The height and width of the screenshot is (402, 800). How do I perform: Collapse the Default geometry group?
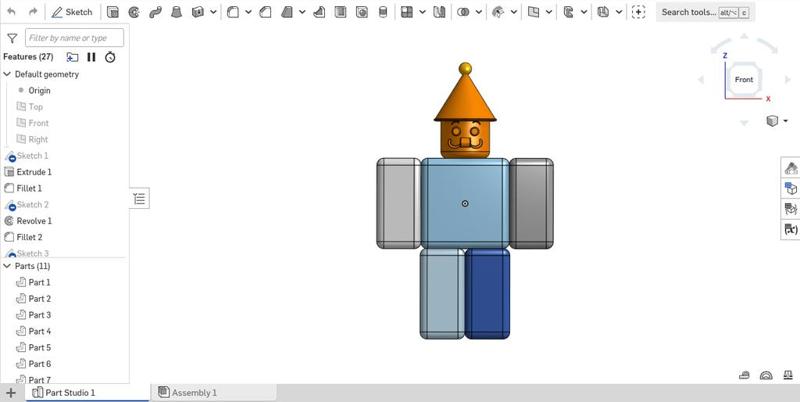(7, 74)
